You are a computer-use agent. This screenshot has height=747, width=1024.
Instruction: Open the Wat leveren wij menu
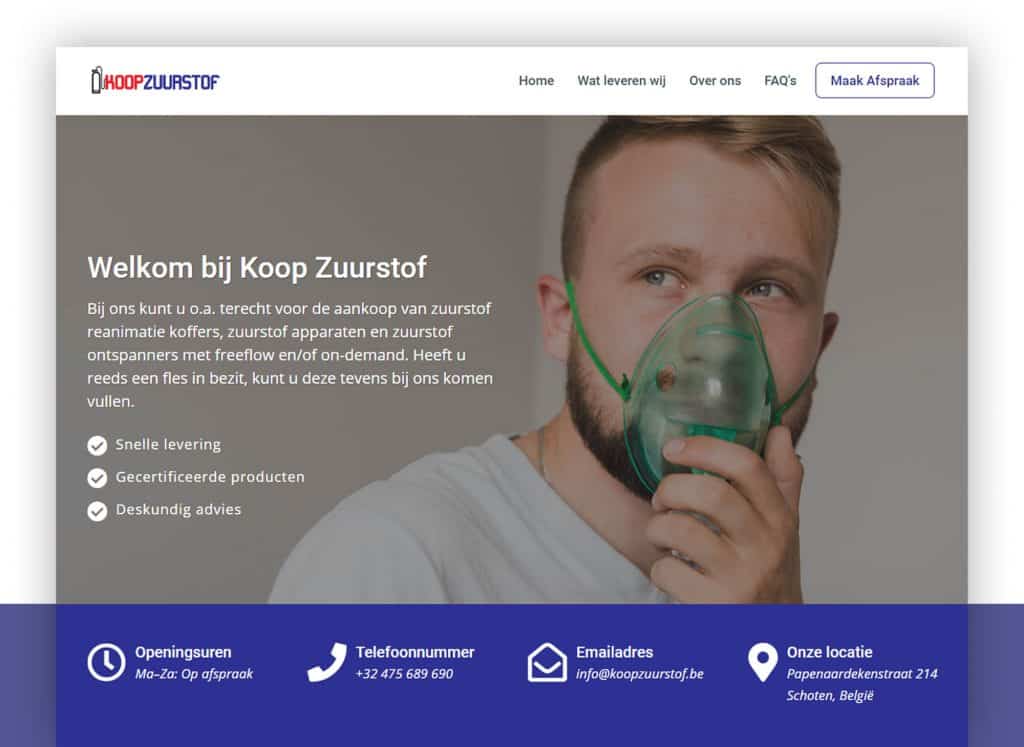tap(621, 81)
